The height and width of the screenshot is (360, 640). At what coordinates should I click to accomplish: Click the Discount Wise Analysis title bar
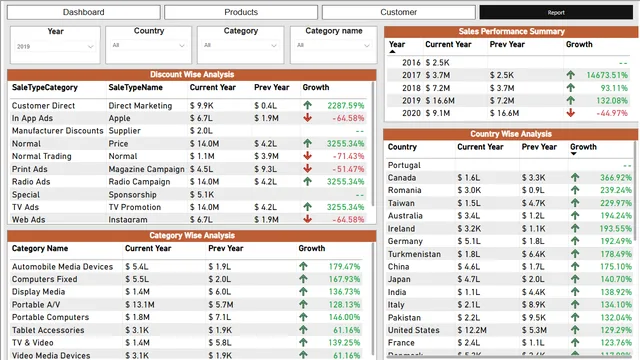192,74
